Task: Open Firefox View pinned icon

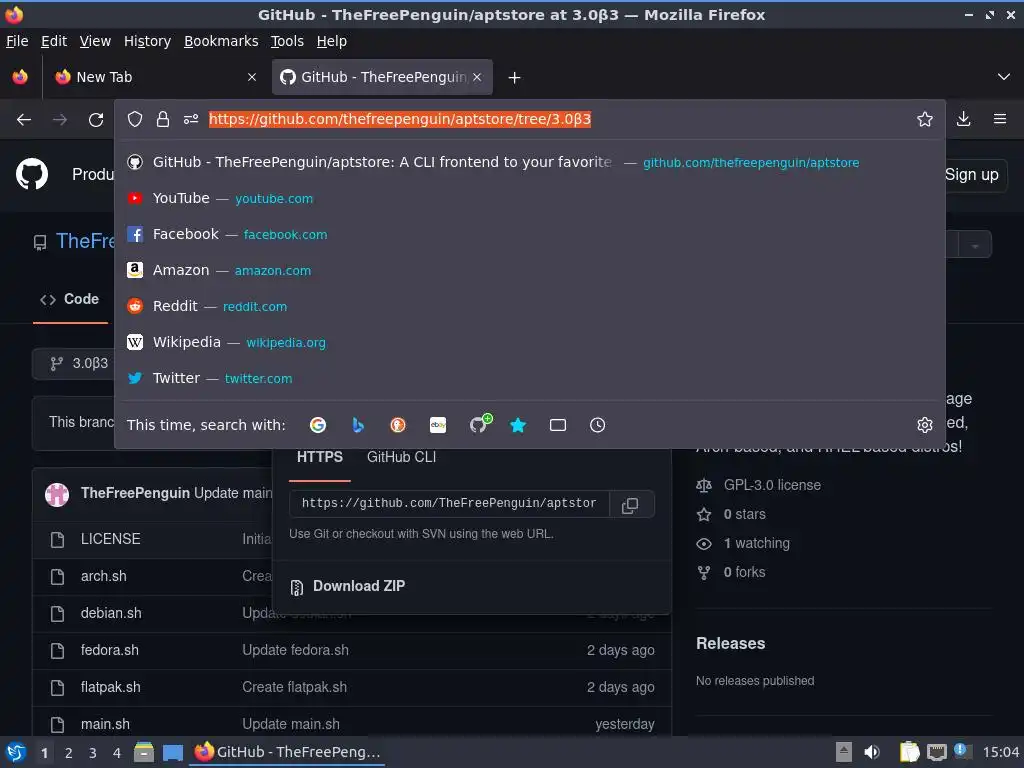Action: 20,77
